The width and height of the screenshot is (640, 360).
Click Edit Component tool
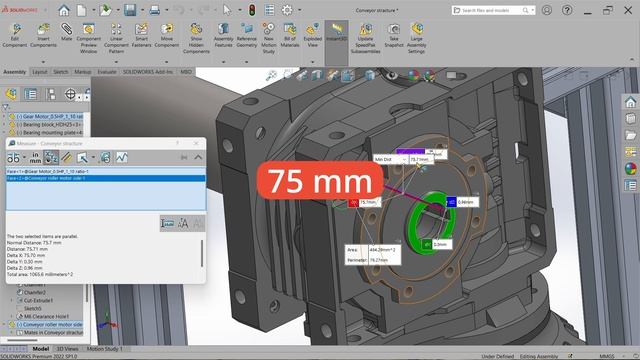pyautogui.click(x=15, y=36)
